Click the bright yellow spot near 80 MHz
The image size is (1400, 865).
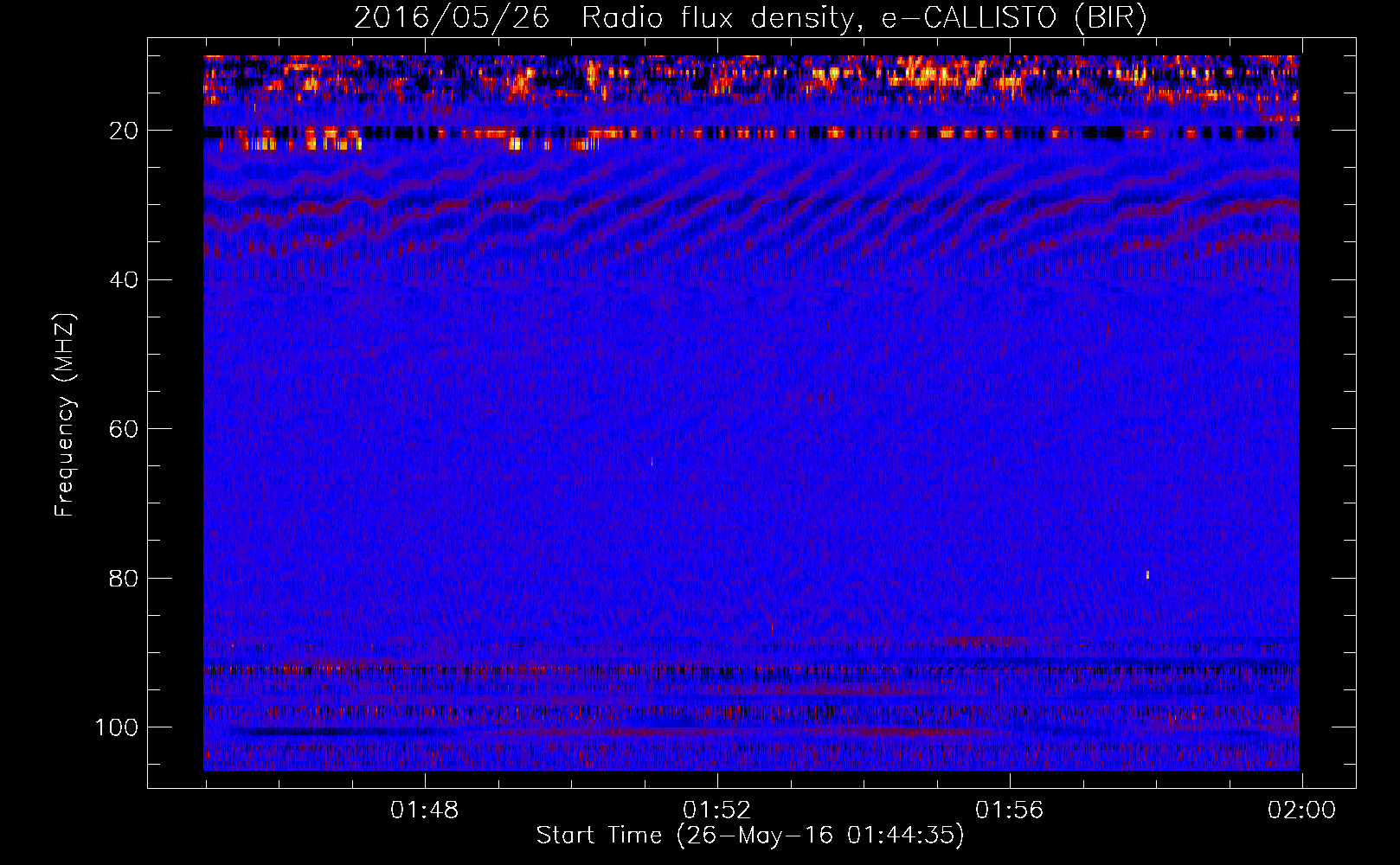(x=1147, y=574)
